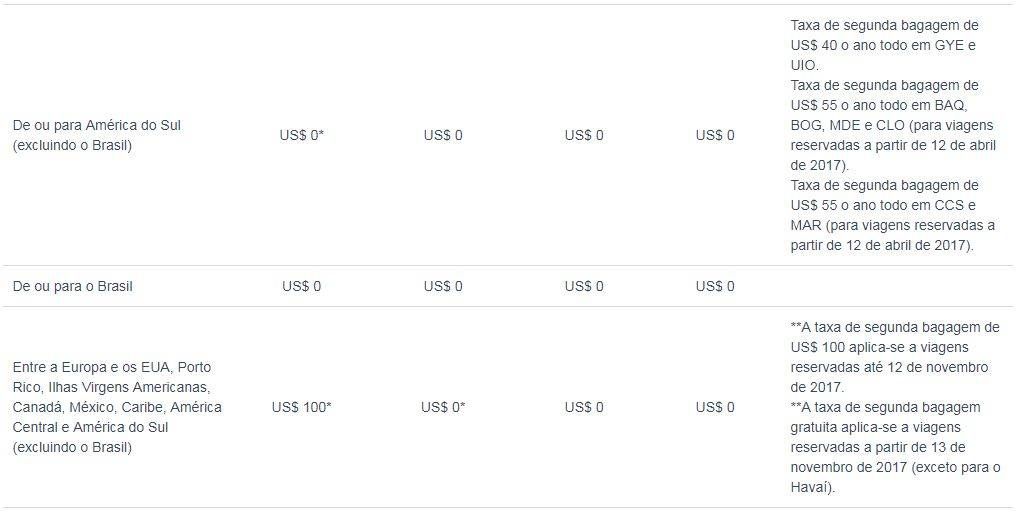The height and width of the screenshot is (518, 1021).
Task: Select the 'De ou para América do Sul' row label
Action: 96,135
